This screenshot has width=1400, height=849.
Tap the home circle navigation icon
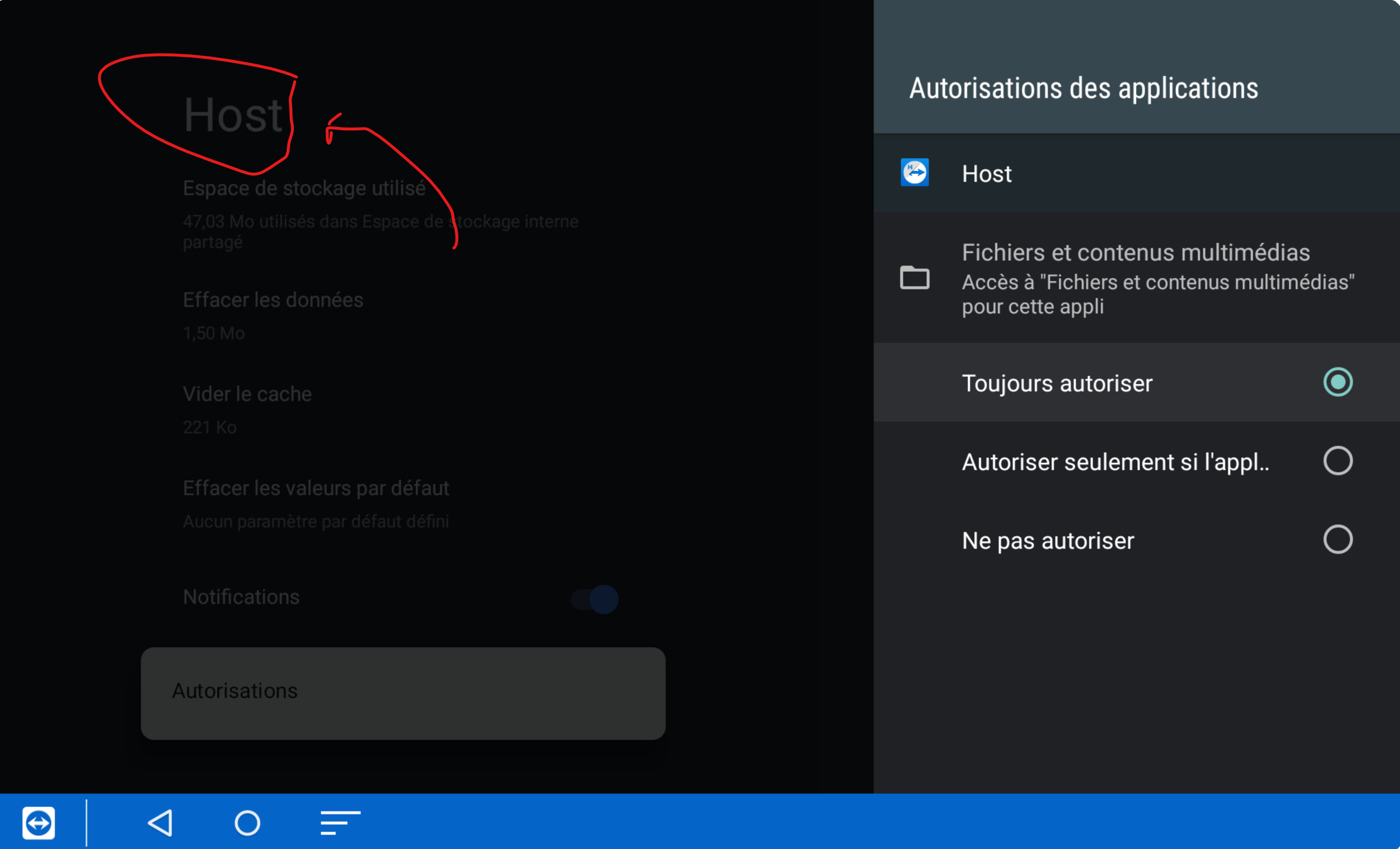[247, 823]
